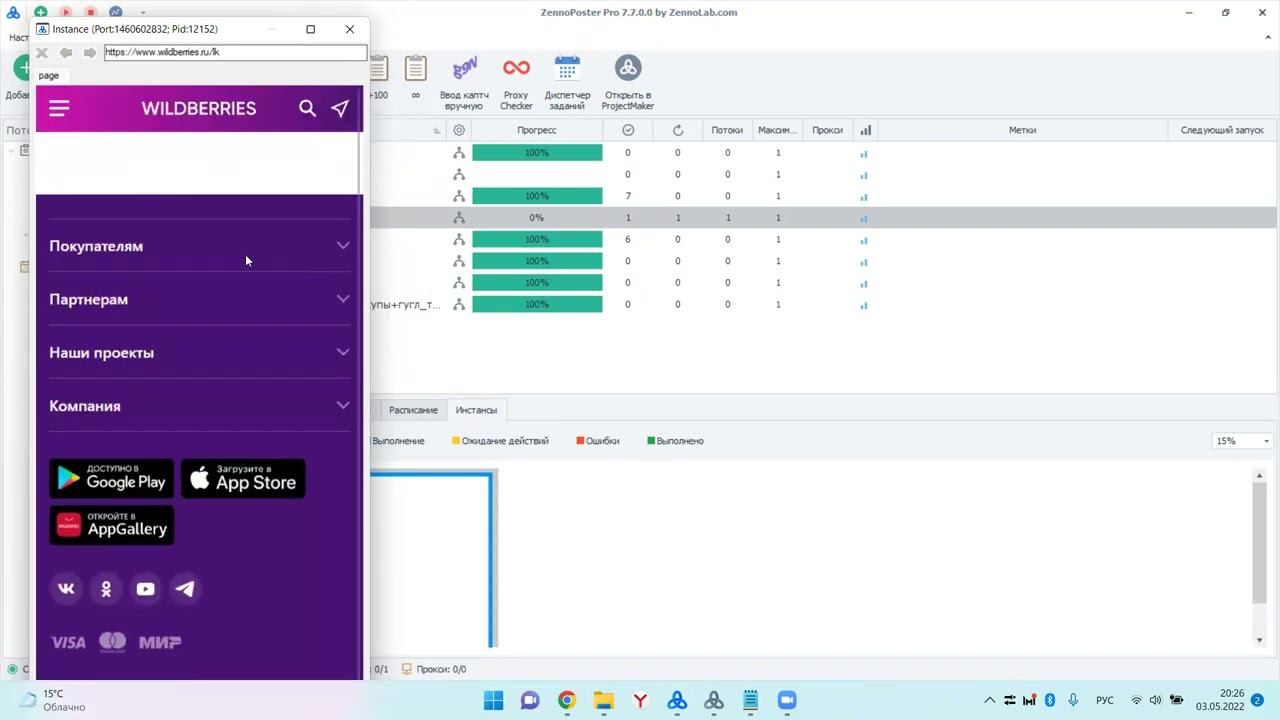Click the Метки column header
The image size is (1280, 720).
tap(1022, 130)
